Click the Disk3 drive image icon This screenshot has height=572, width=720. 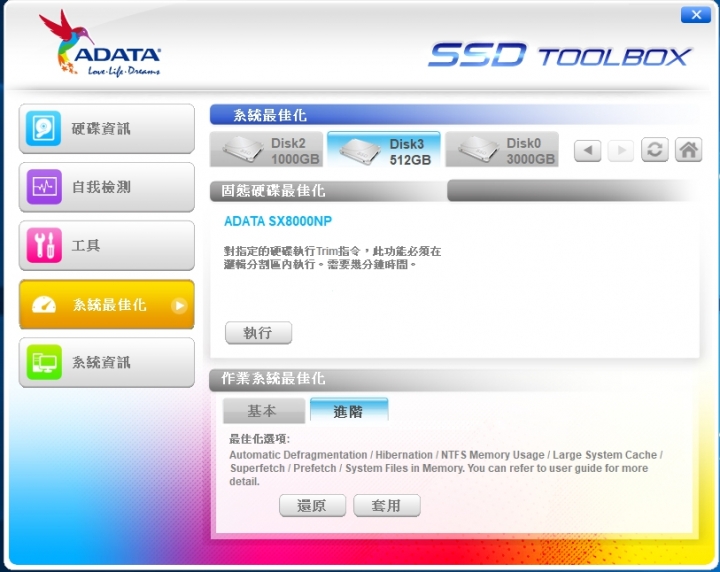pyautogui.click(x=360, y=151)
